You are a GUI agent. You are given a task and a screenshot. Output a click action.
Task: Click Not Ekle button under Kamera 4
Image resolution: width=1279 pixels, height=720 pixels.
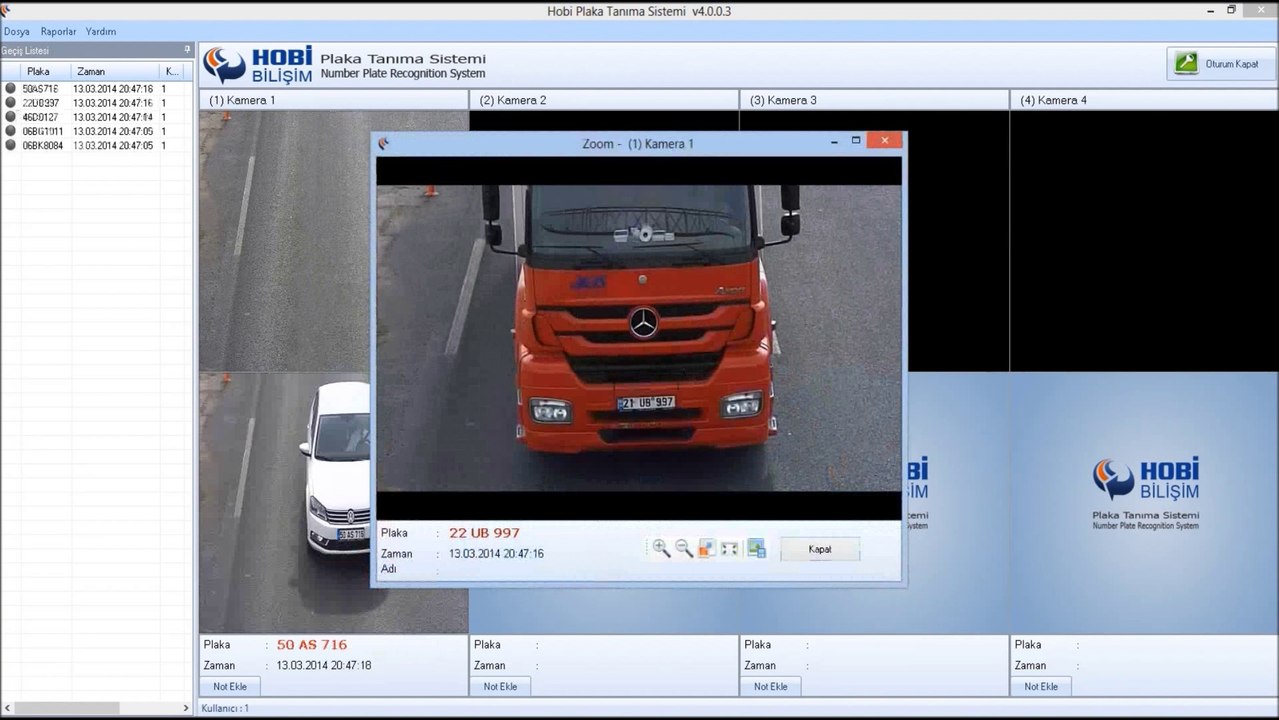1041,687
